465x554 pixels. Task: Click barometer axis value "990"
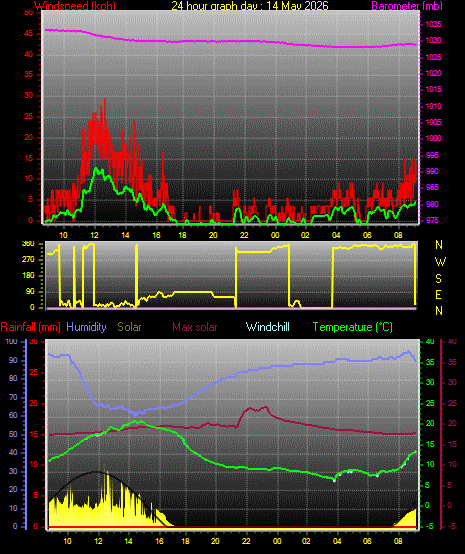[432, 171]
